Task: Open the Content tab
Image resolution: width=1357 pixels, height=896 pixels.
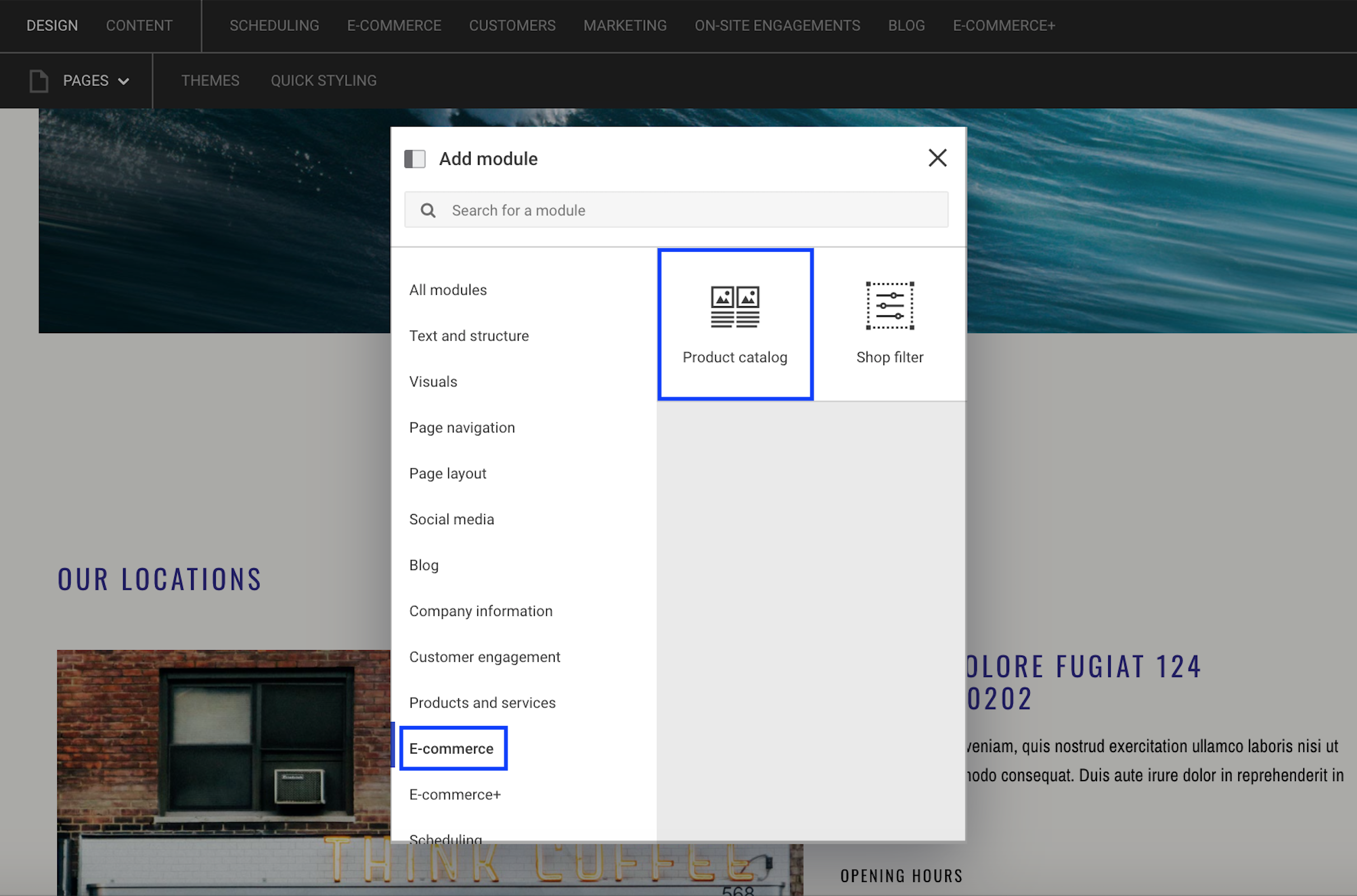Action: tap(139, 26)
